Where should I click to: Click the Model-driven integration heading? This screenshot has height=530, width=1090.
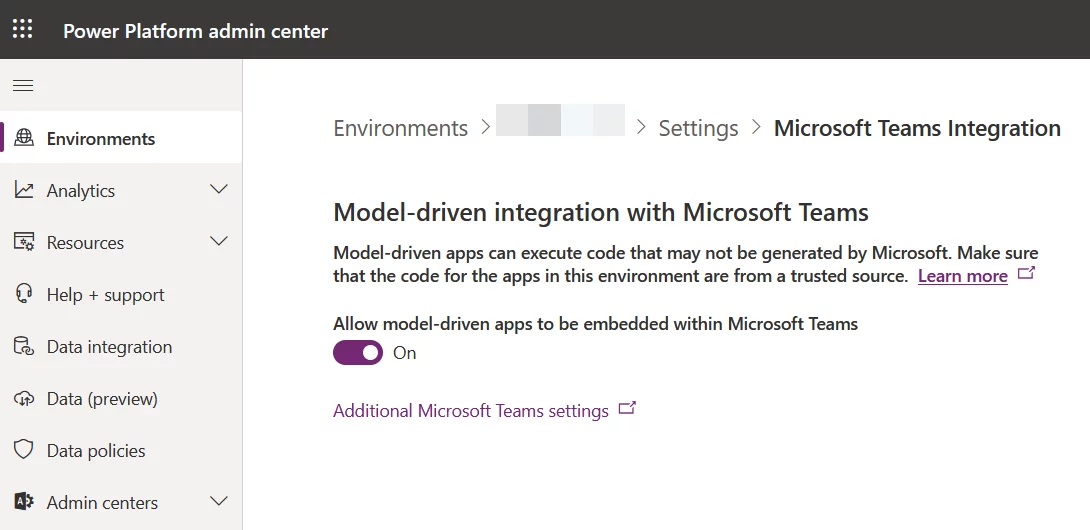[x=601, y=211]
